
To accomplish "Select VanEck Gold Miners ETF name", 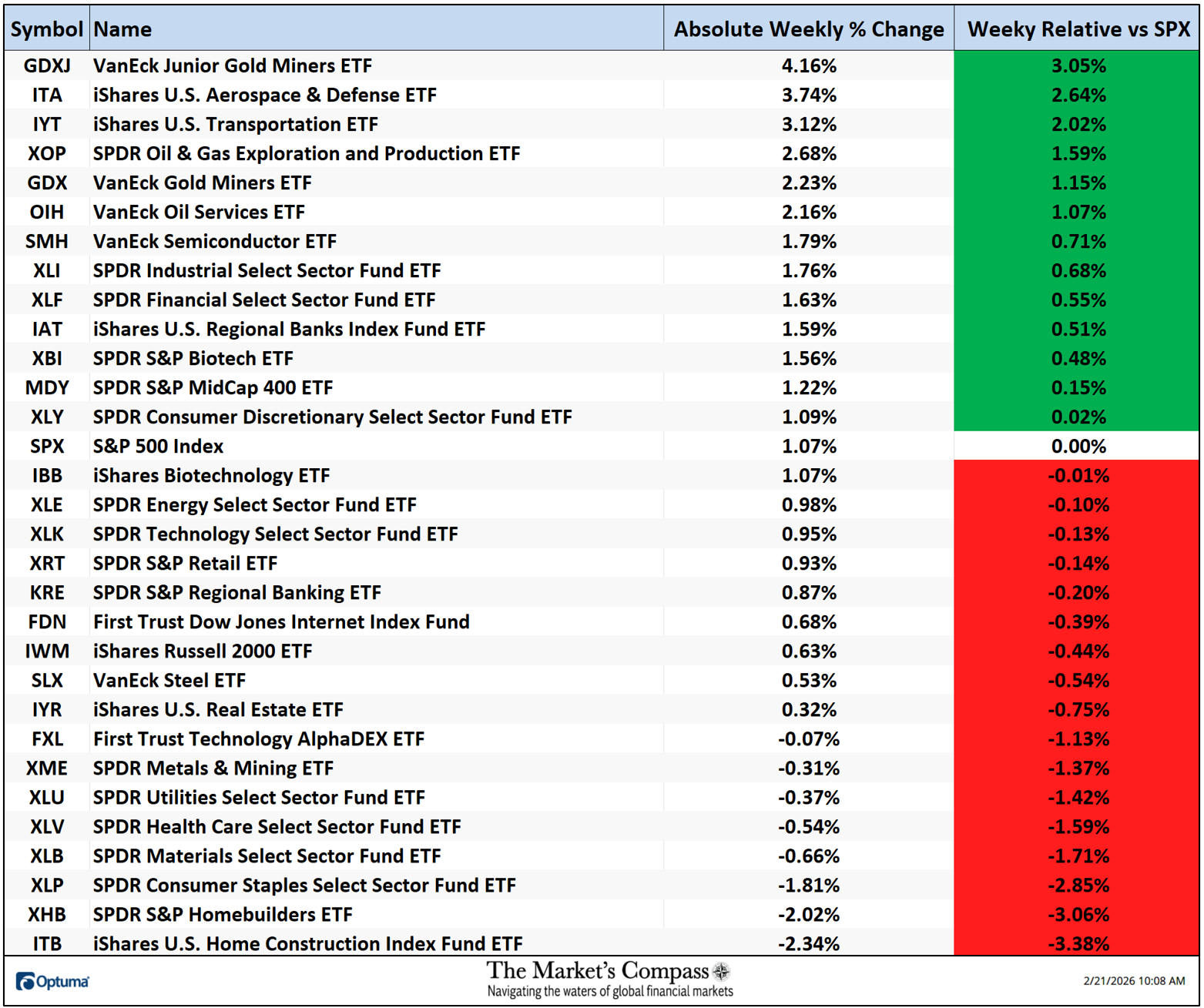I will (203, 183).
